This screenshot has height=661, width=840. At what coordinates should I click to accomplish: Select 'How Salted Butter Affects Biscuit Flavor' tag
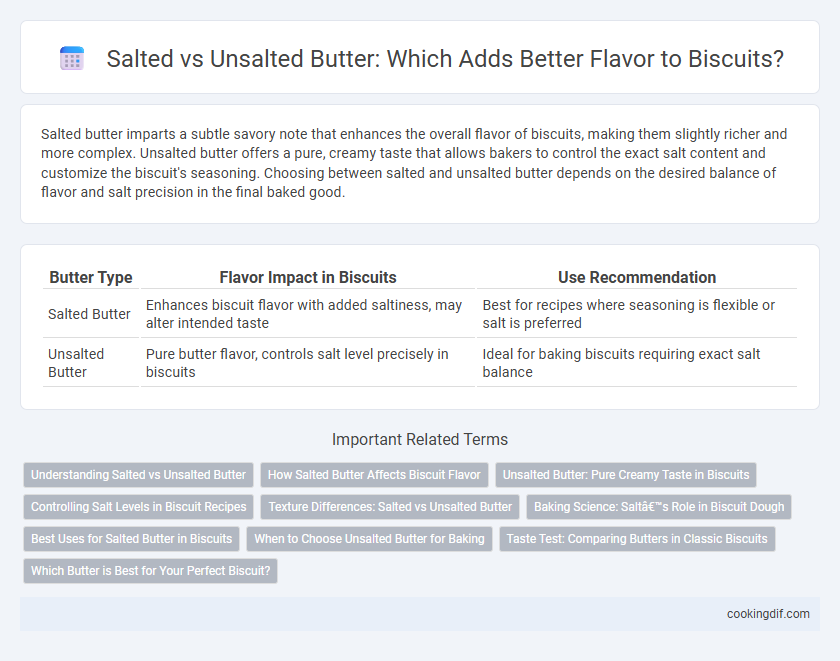[374, 475]
